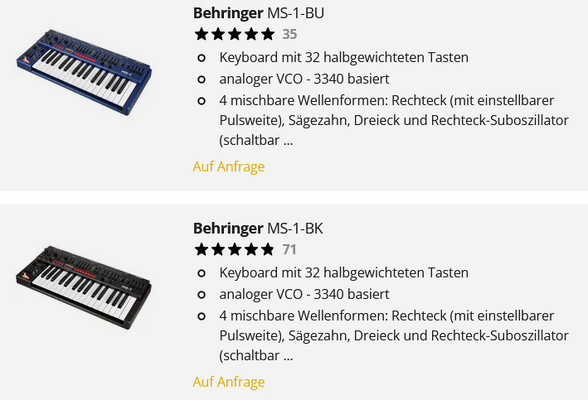The height and width of the screenshot is (400, 588).
Task: Click fifth star of MS-1-BU rating
Action: pos(268,34)
